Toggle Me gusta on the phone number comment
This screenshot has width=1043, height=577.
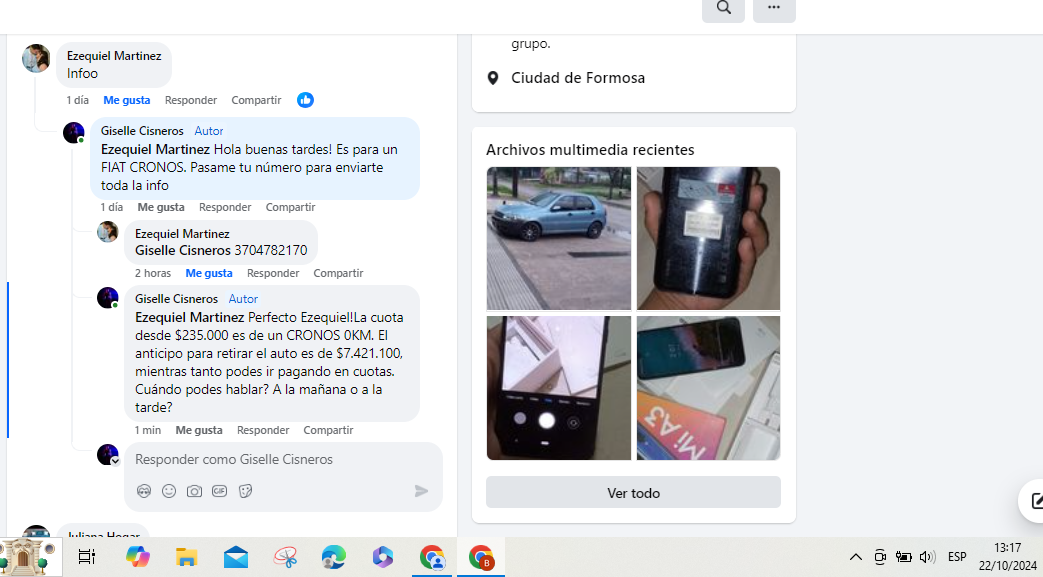point(209,273)
